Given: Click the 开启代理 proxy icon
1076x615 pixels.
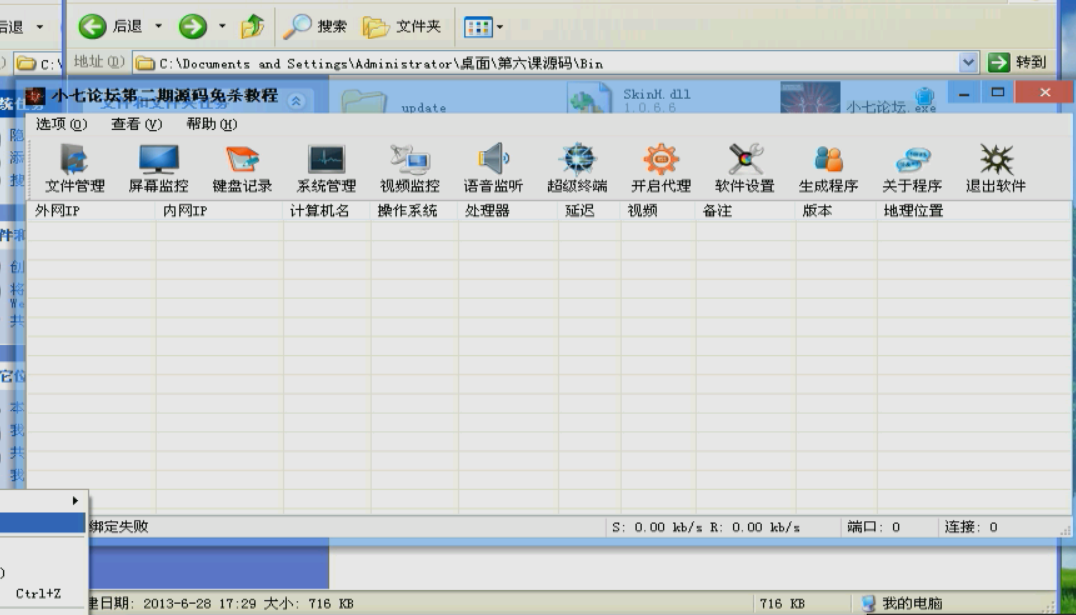Looking at the screenshot, I should [x=661, y=168].
